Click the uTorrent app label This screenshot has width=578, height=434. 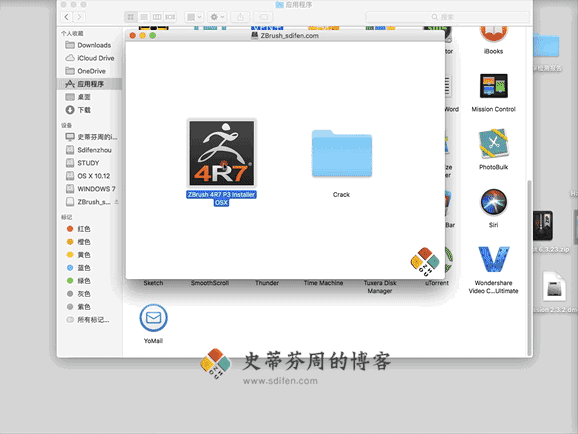pos(437,283)
